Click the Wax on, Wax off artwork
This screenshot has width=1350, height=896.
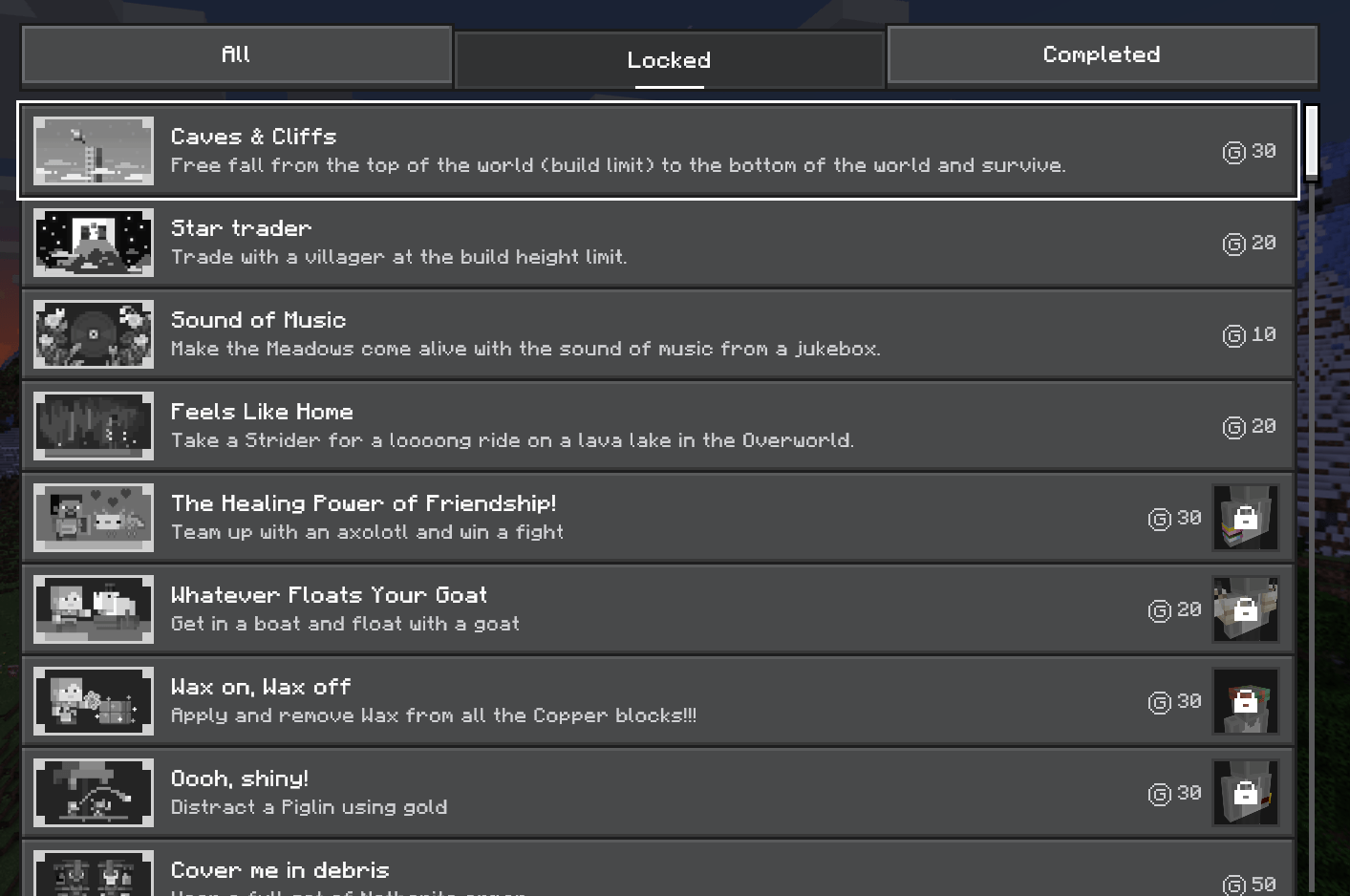point(94,701)
